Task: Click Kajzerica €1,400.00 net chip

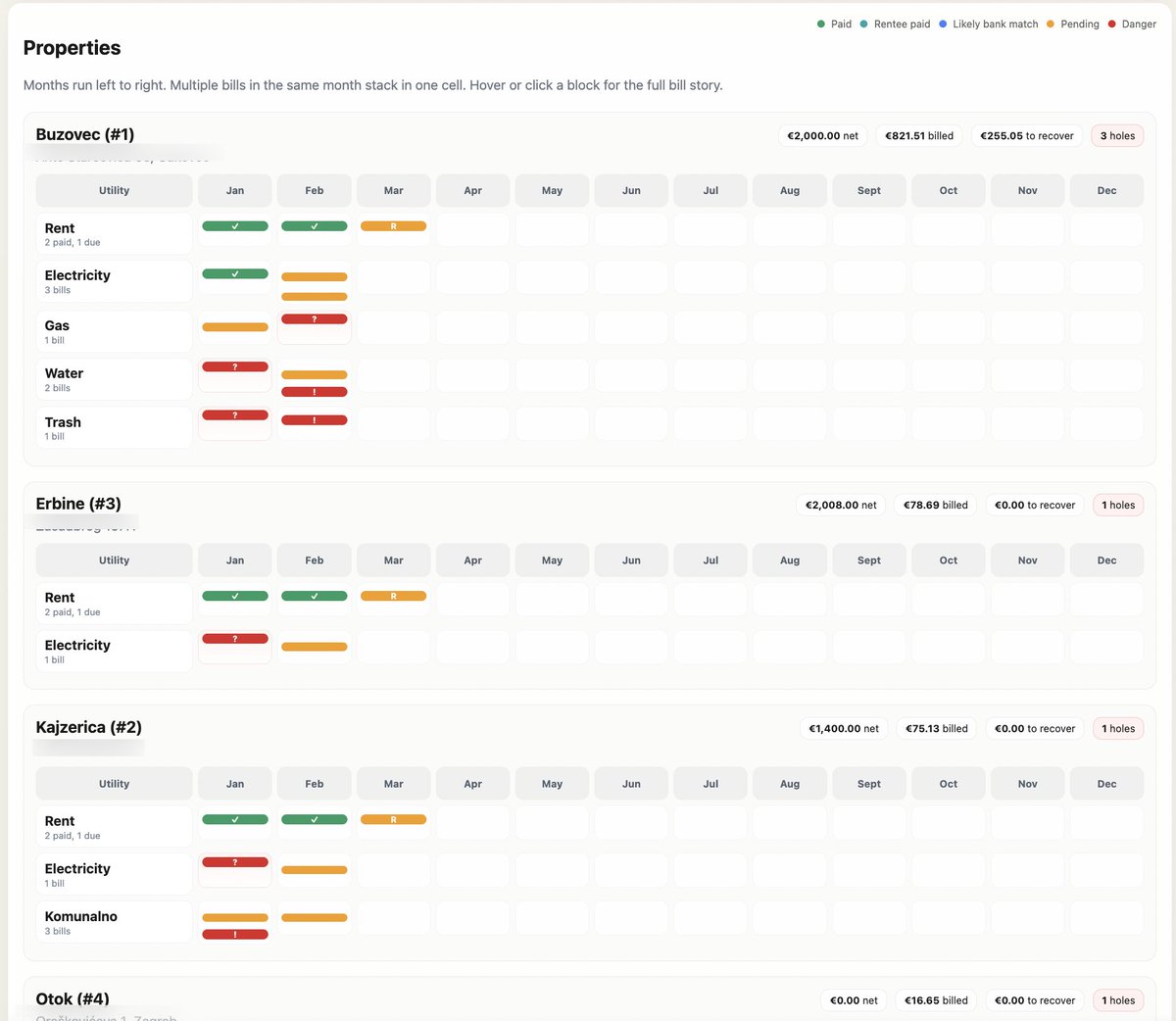Action: click(x=844, y=729)
